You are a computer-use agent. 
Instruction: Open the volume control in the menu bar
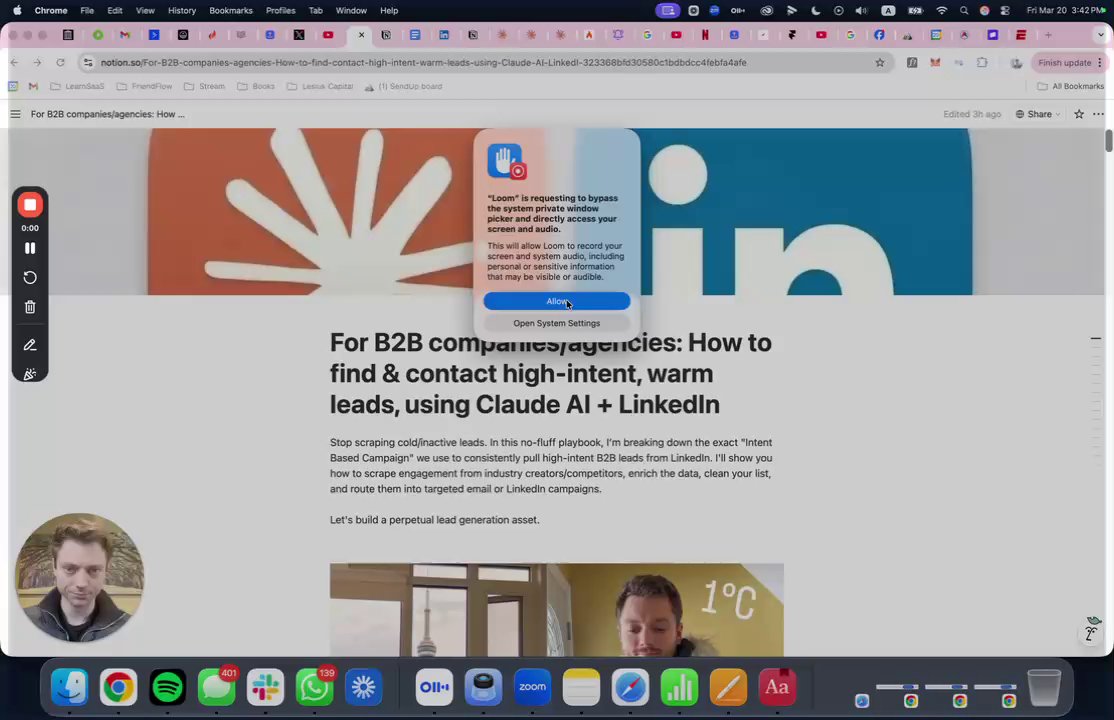[x=861, y=11]
